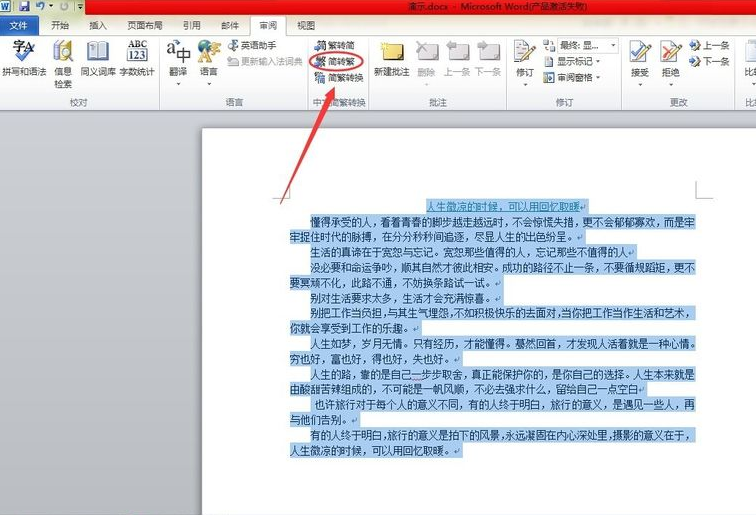Switch to the 邮件 tab

click(x=230, y=26)
